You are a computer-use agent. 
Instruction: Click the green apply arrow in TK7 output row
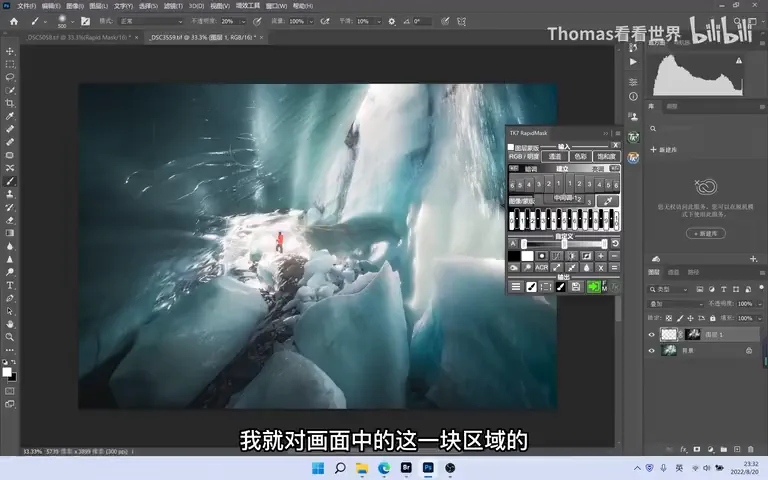[x=593, y=287]
